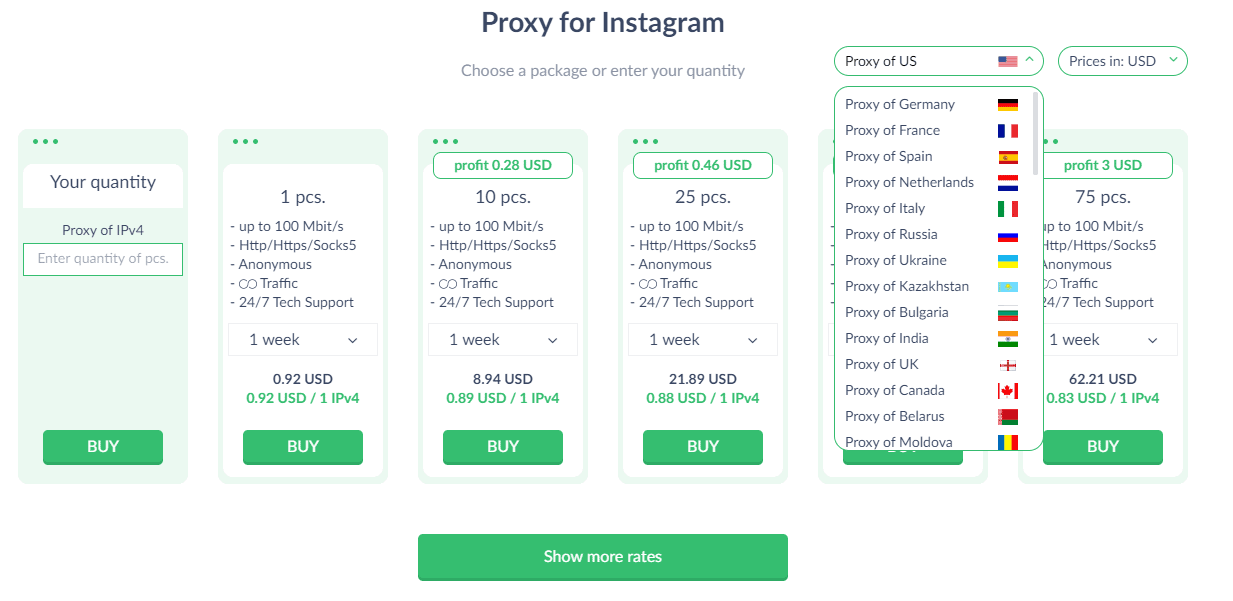Click the Ukraine flag icon
This screenshot has height=601, width=1233.
click(1007, 261)
